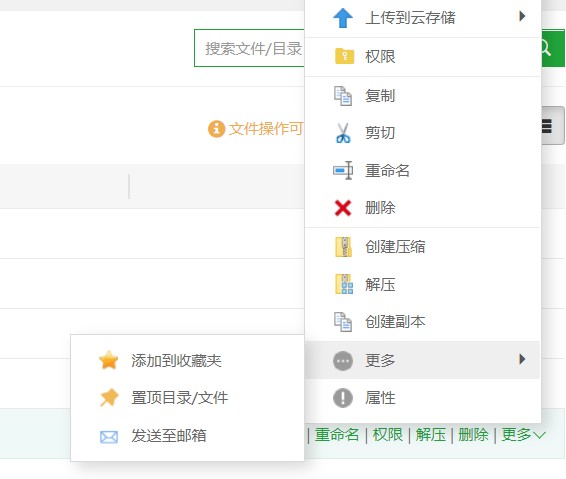Click the rename text cursor icon
This screenshot has height=479, width=566.
(x=343, y=170)
